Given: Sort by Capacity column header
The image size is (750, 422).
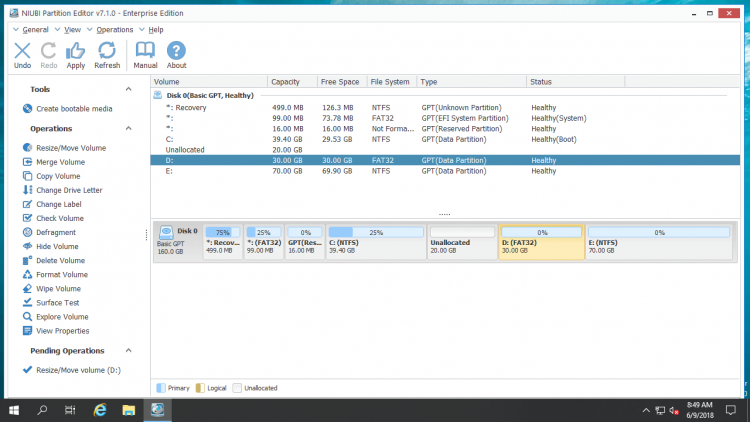Looking at the screenshot, I should pyautogui.click(x=292, y=82).
